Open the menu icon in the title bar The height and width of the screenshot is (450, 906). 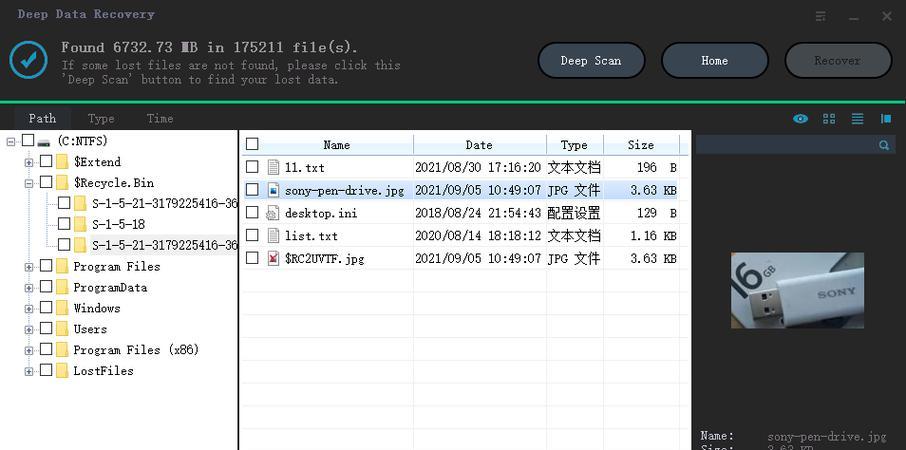coord(820,17)
